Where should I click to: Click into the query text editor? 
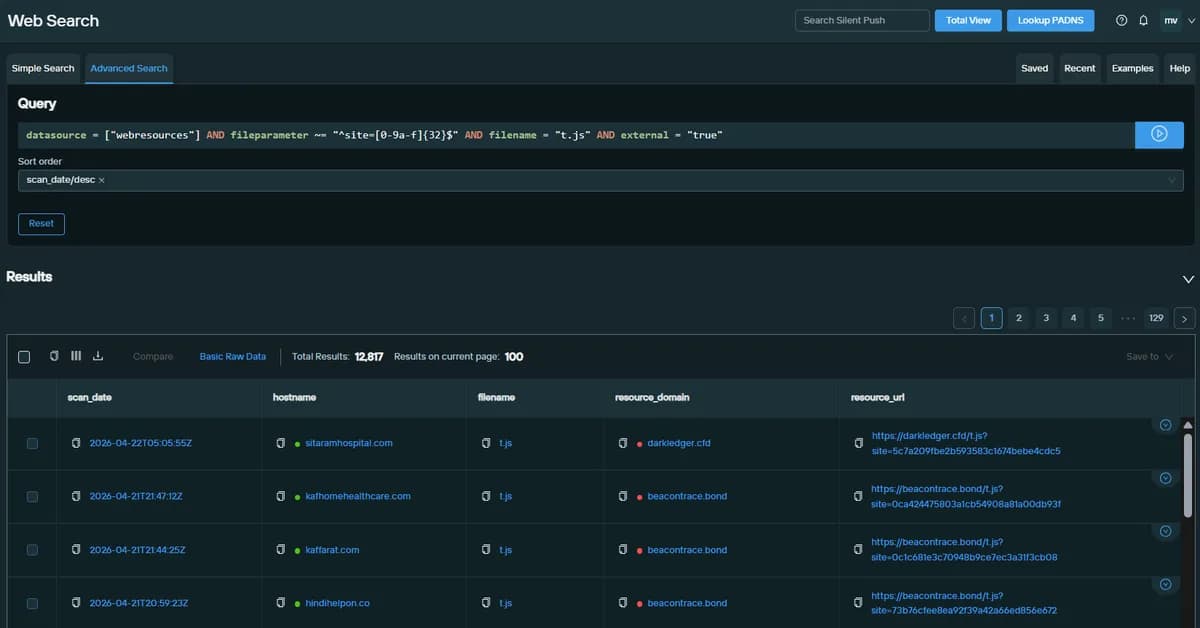(x=576, y=134)
